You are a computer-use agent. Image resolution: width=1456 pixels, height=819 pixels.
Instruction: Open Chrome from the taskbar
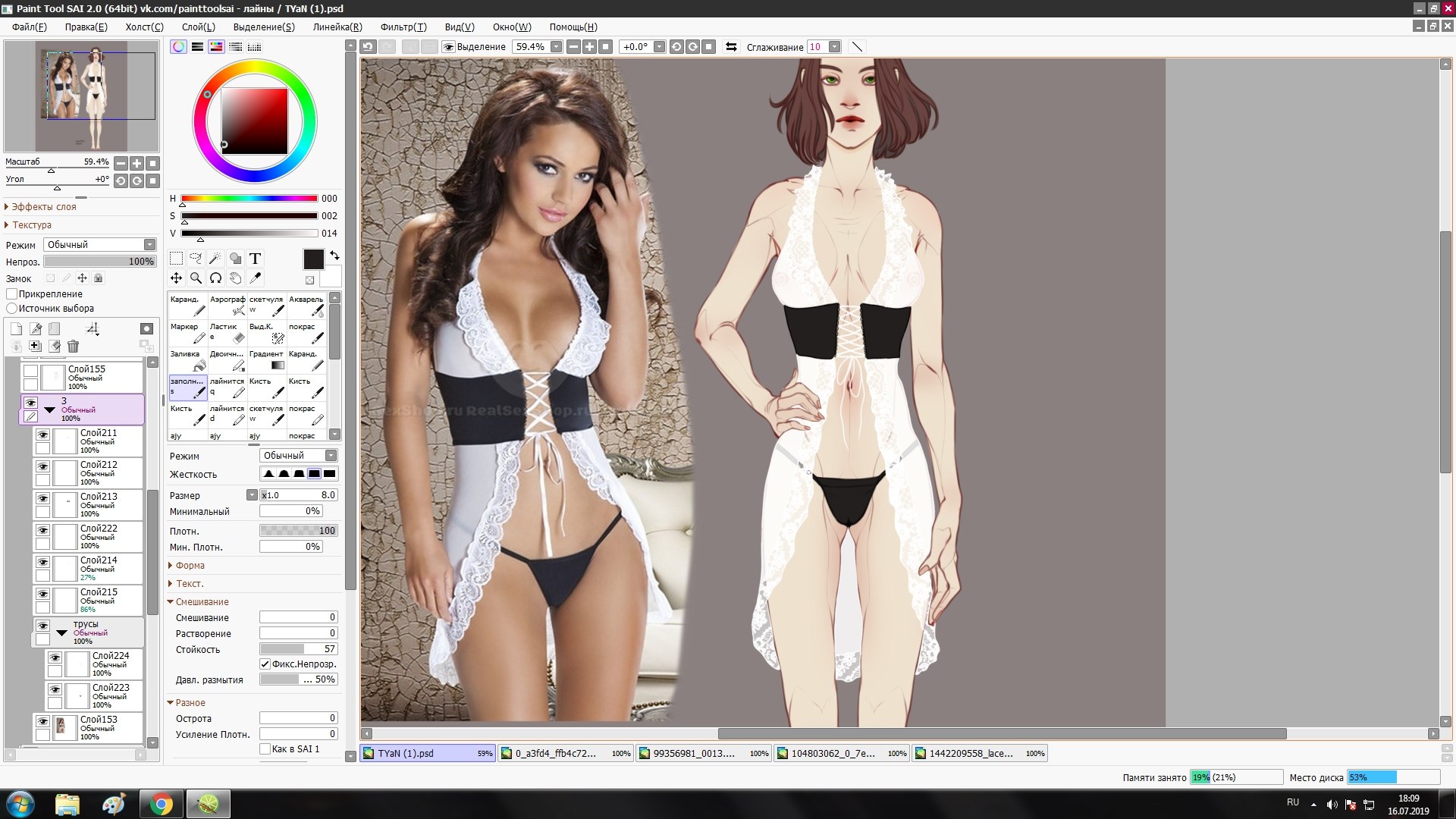coord(161,804)
